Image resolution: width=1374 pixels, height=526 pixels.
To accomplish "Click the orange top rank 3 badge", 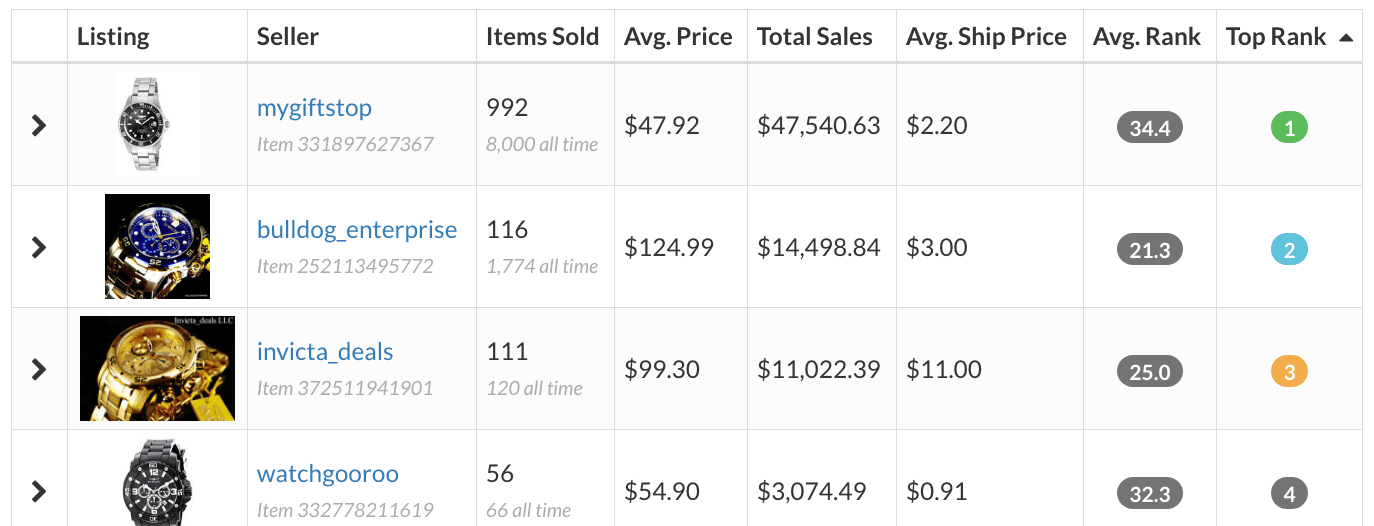I will [1289, 372].
